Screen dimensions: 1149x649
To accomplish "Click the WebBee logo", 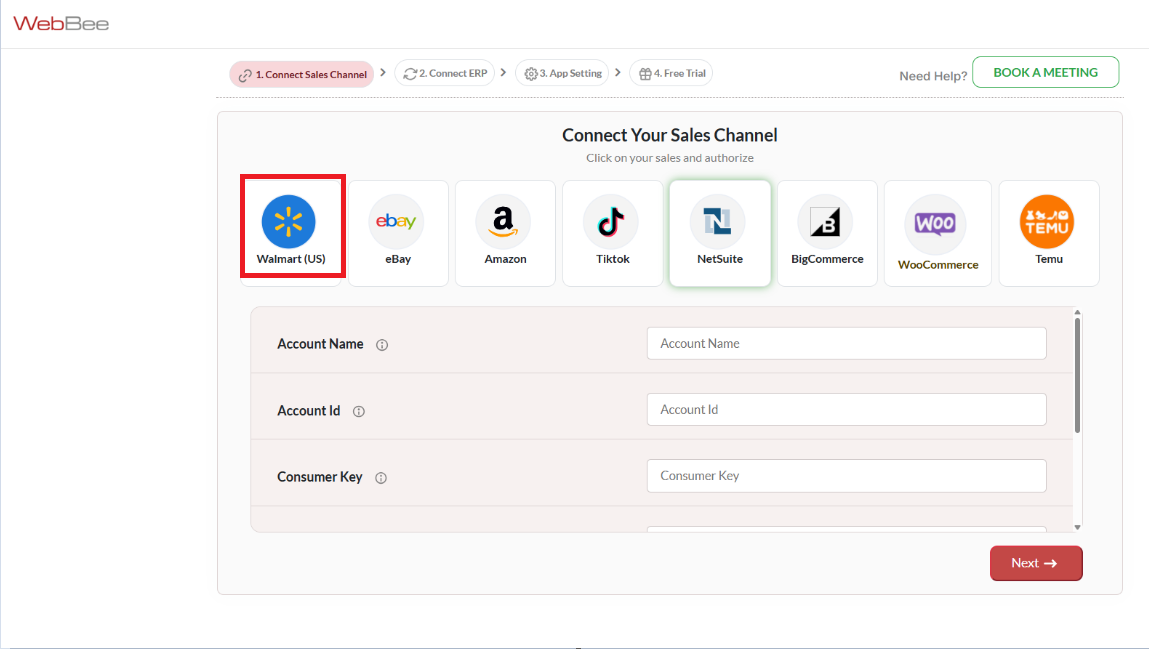I will coord(62,23).
